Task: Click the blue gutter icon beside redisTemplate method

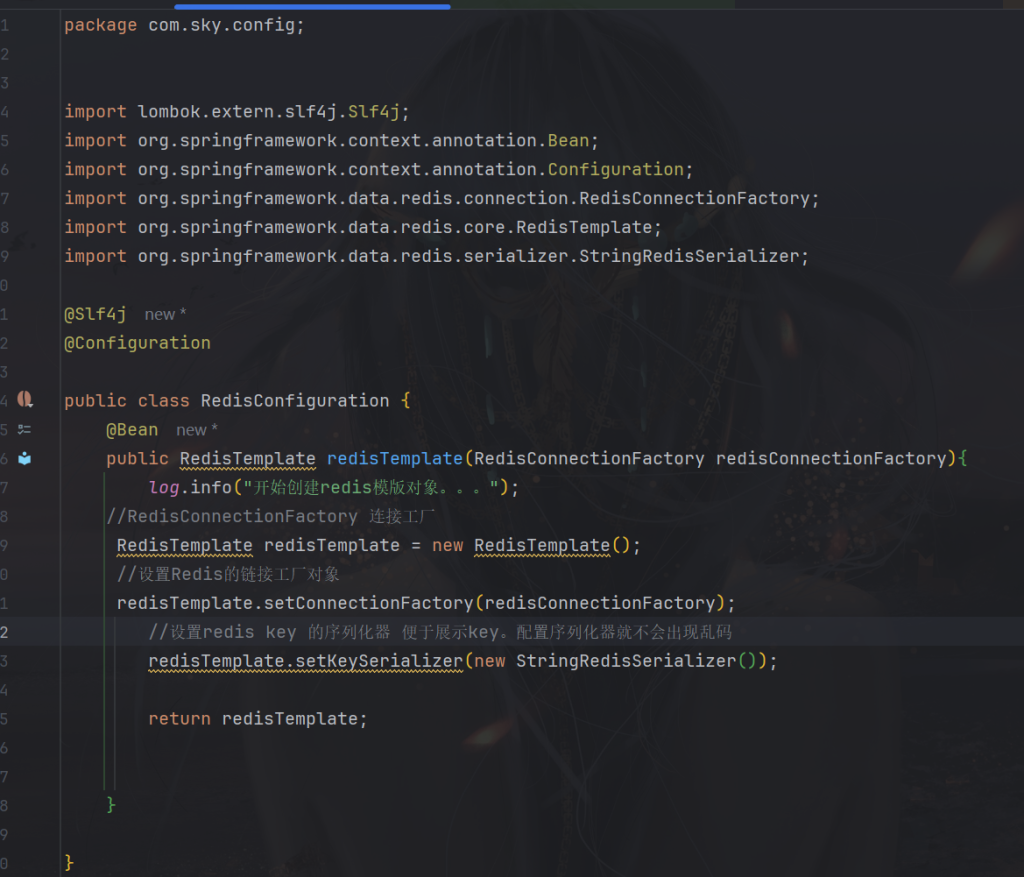Action: pyautogui.click(x=25, y=458)
